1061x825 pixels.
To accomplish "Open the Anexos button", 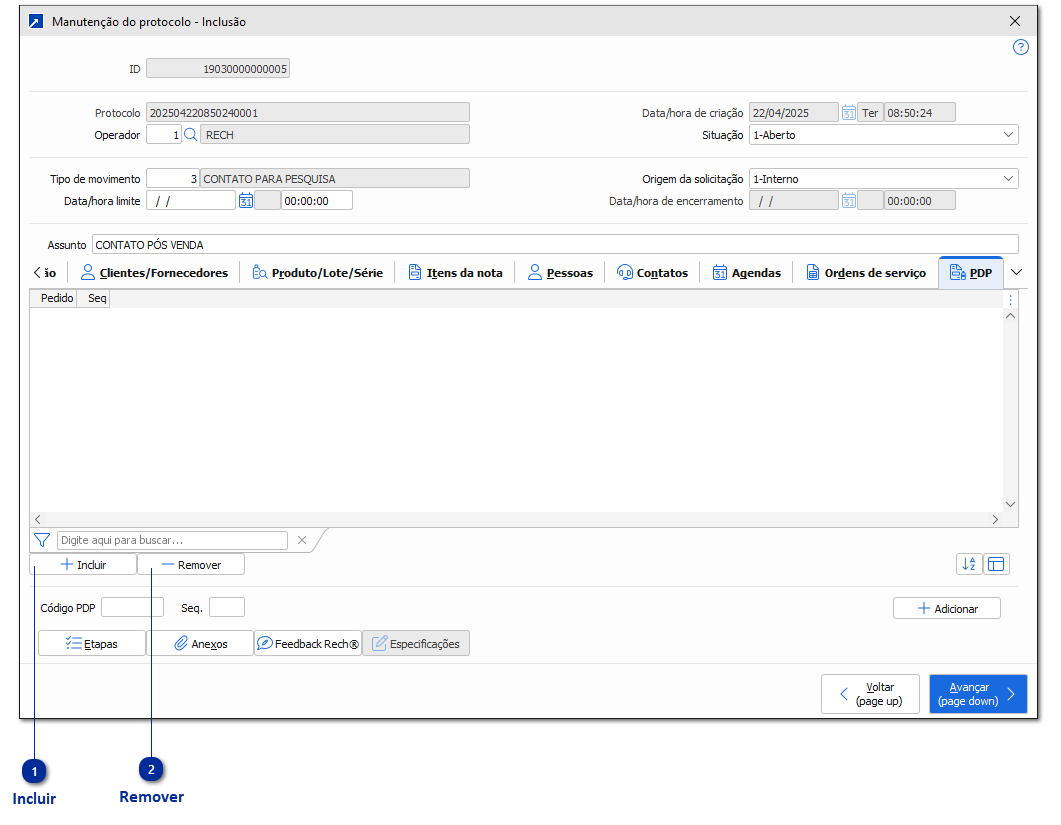I will (x=200, y=644).
